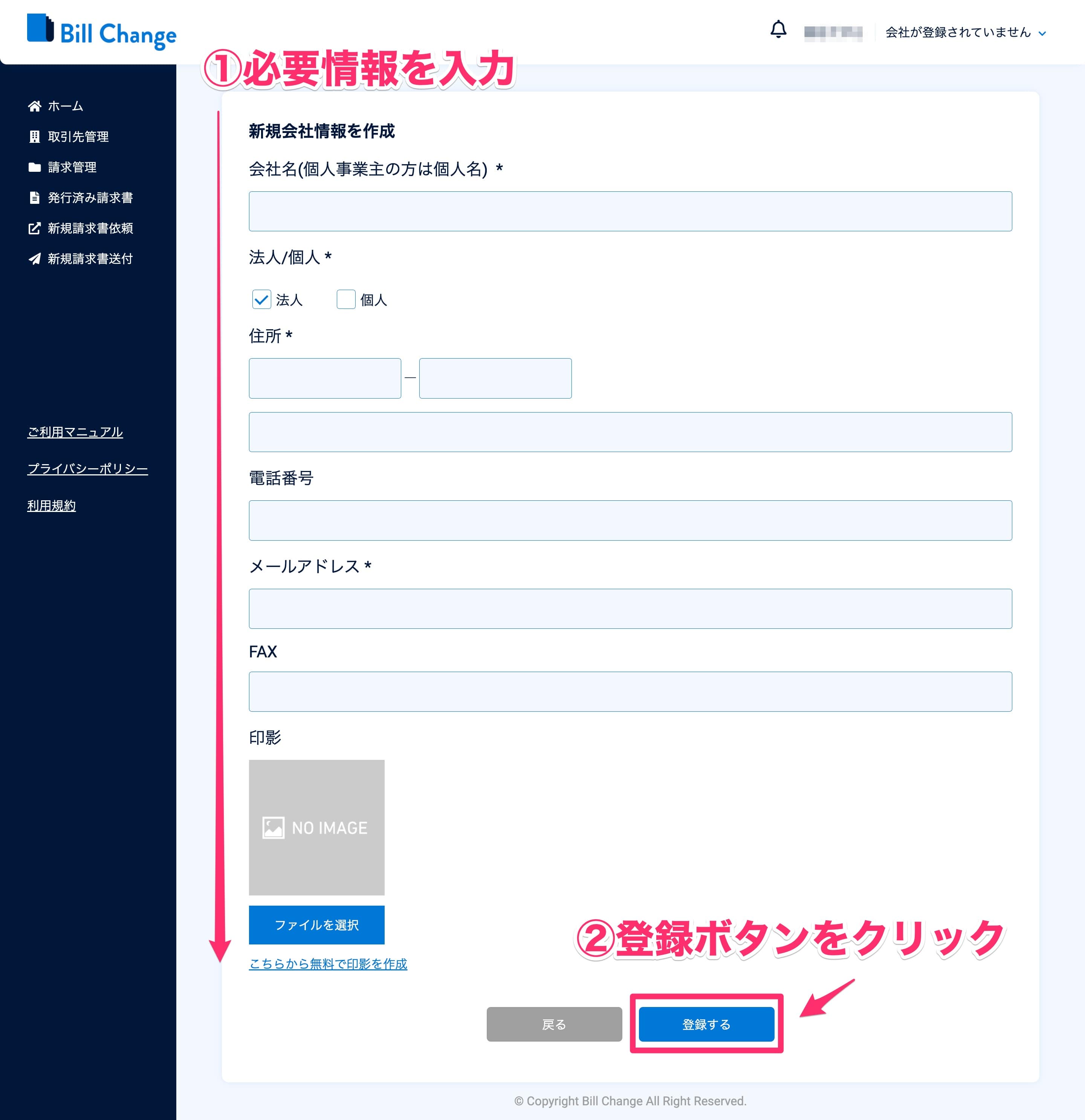Focus the address line input under 住所

pyautogui.click(x=630, y=432)
